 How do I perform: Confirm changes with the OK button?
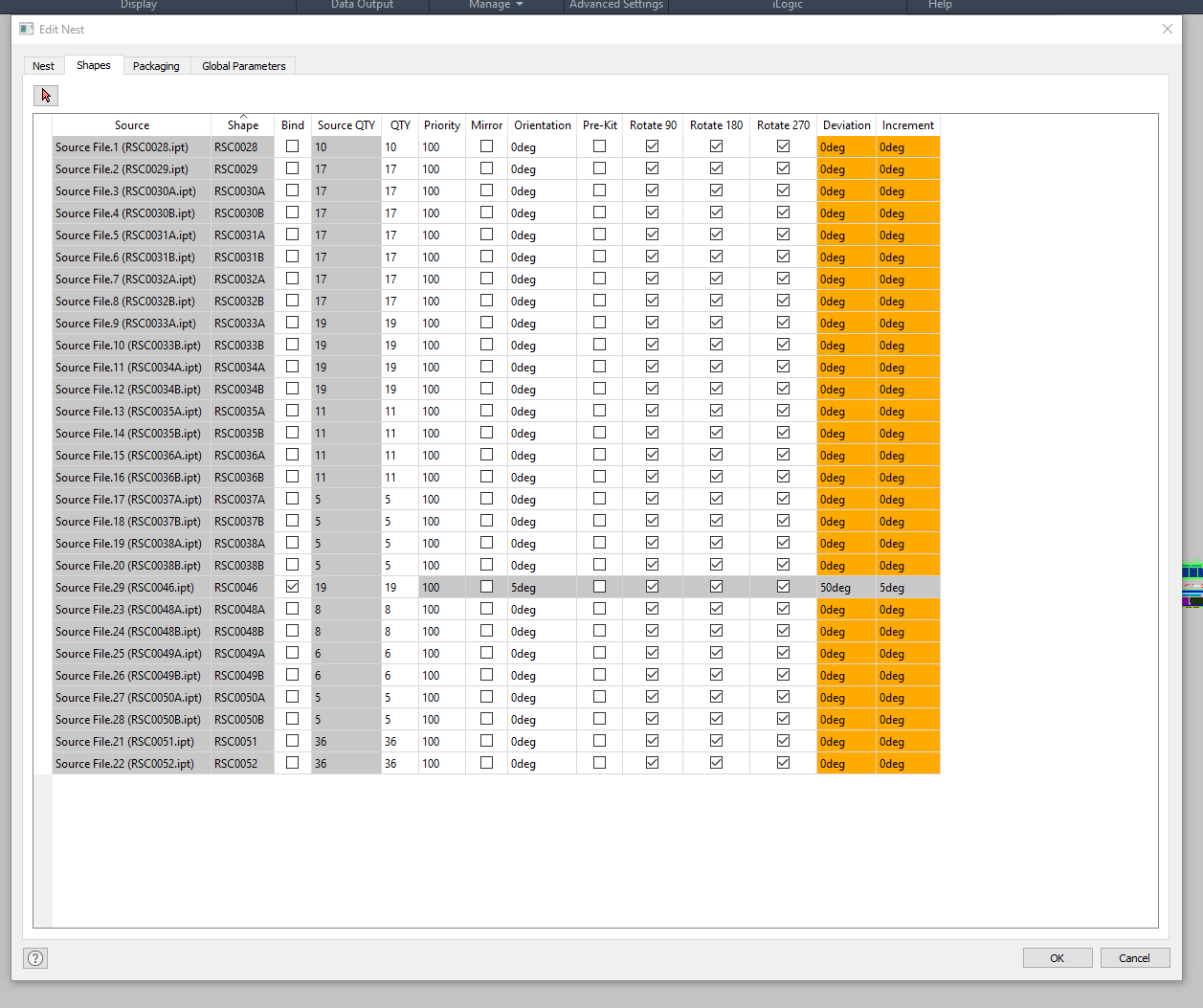(x=1058, y=957)
